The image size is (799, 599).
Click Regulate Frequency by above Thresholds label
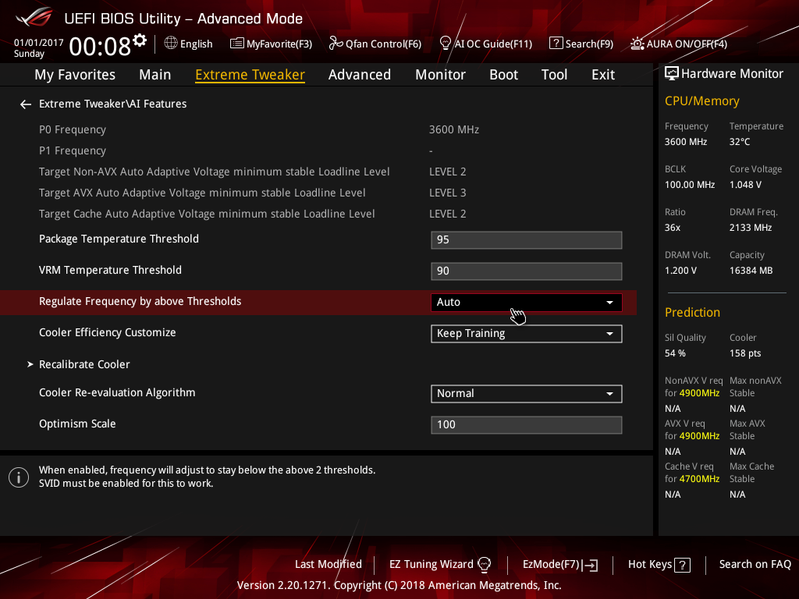pyautogui.click(x=140, y=302)
